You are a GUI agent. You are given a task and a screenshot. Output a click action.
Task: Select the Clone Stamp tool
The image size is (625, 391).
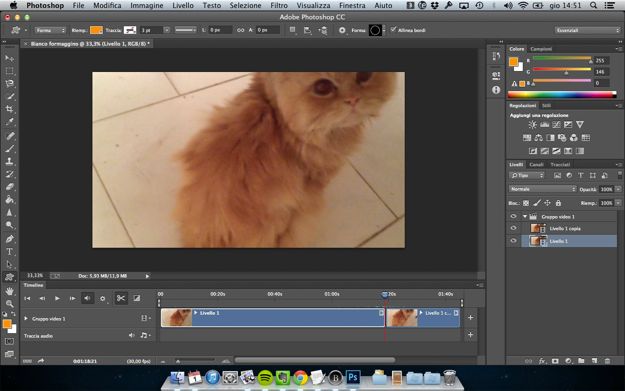coord(10,161)
